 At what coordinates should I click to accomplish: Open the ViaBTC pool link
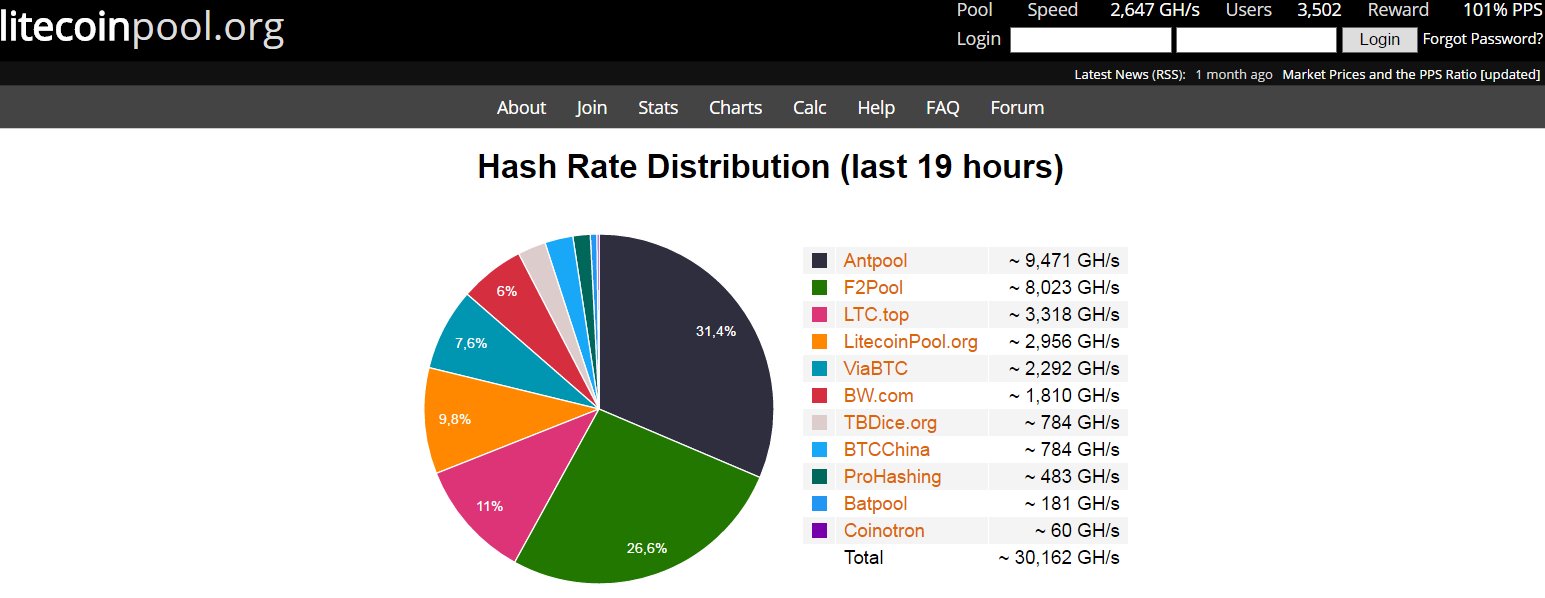875,369
